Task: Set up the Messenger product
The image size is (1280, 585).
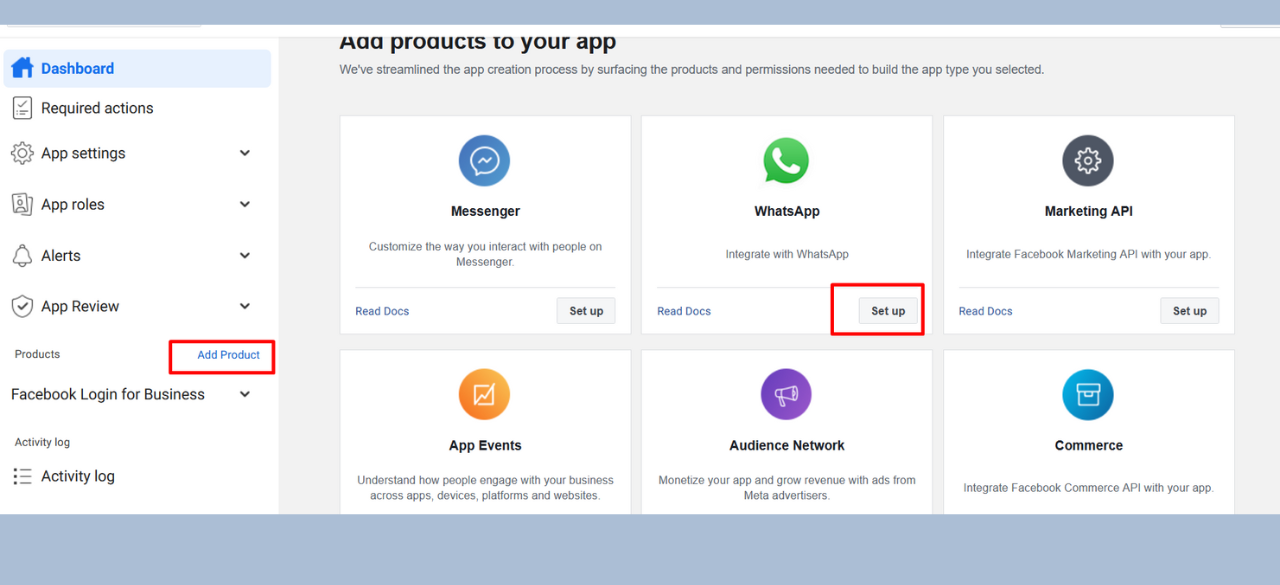Action: [x=586, y=311]
